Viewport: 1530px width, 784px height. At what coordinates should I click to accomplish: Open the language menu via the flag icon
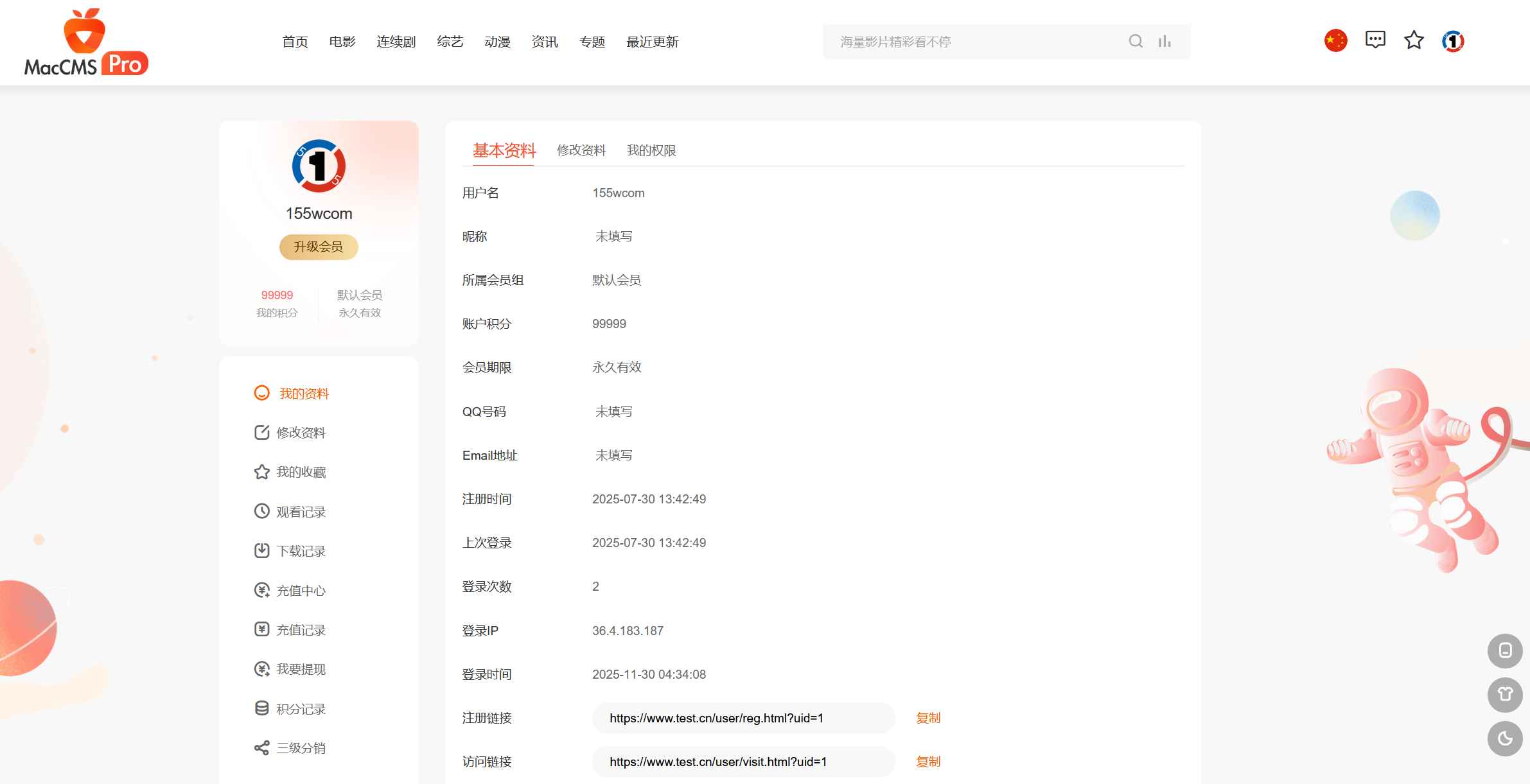pyautogui.click(x=1335, y=40)
